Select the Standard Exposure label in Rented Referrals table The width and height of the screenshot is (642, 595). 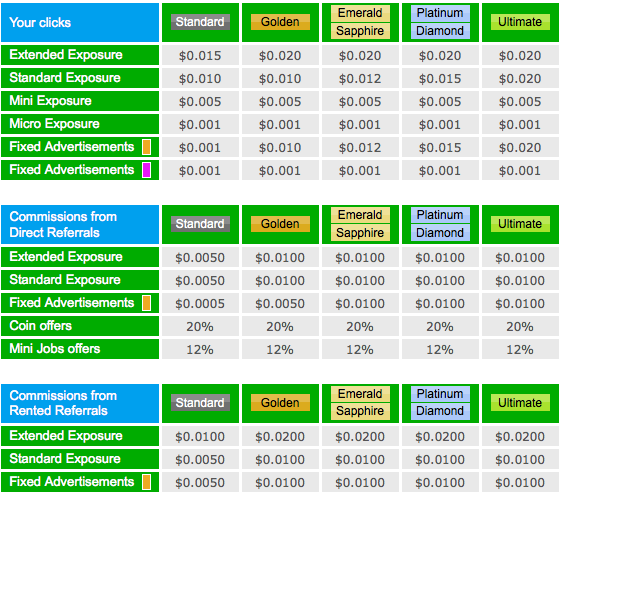coord(80,459)
